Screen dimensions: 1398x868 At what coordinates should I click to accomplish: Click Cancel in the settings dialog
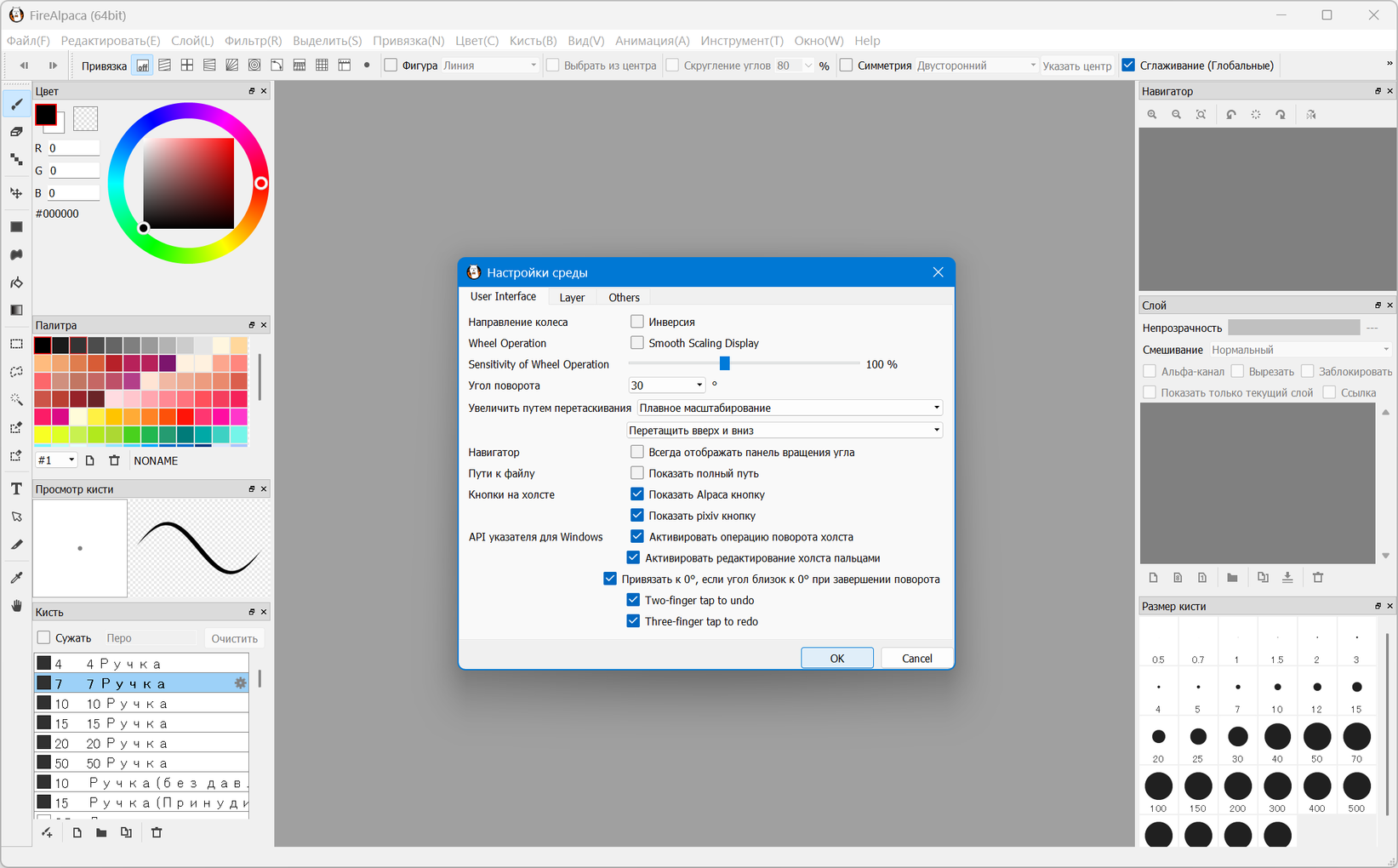(916, 658)
